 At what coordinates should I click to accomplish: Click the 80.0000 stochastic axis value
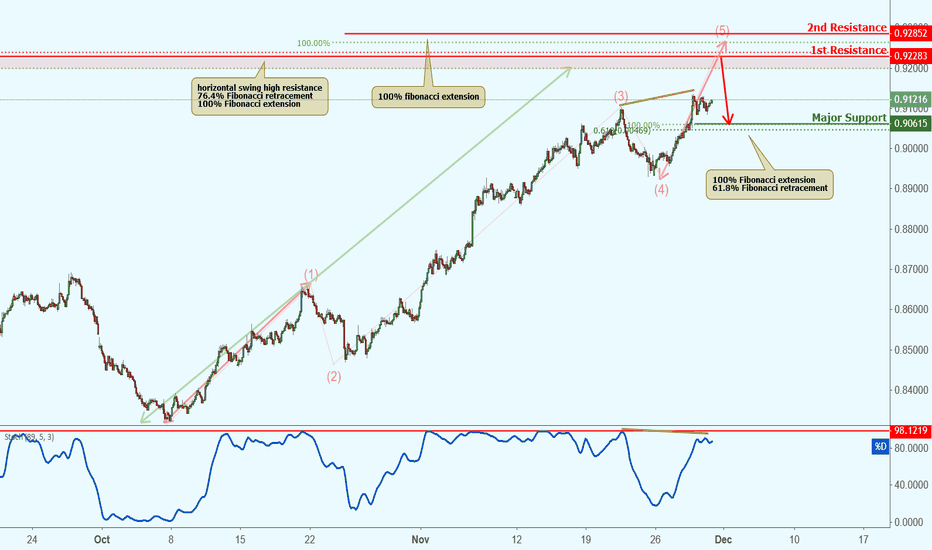[x=911, y=448]
